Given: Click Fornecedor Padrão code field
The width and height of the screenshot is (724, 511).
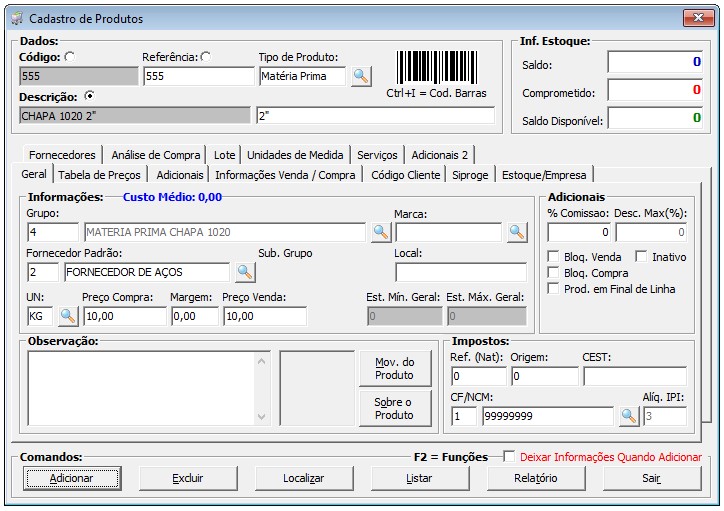Looking at the screenshot, I should pyautogui.click(x=43, y=272).
